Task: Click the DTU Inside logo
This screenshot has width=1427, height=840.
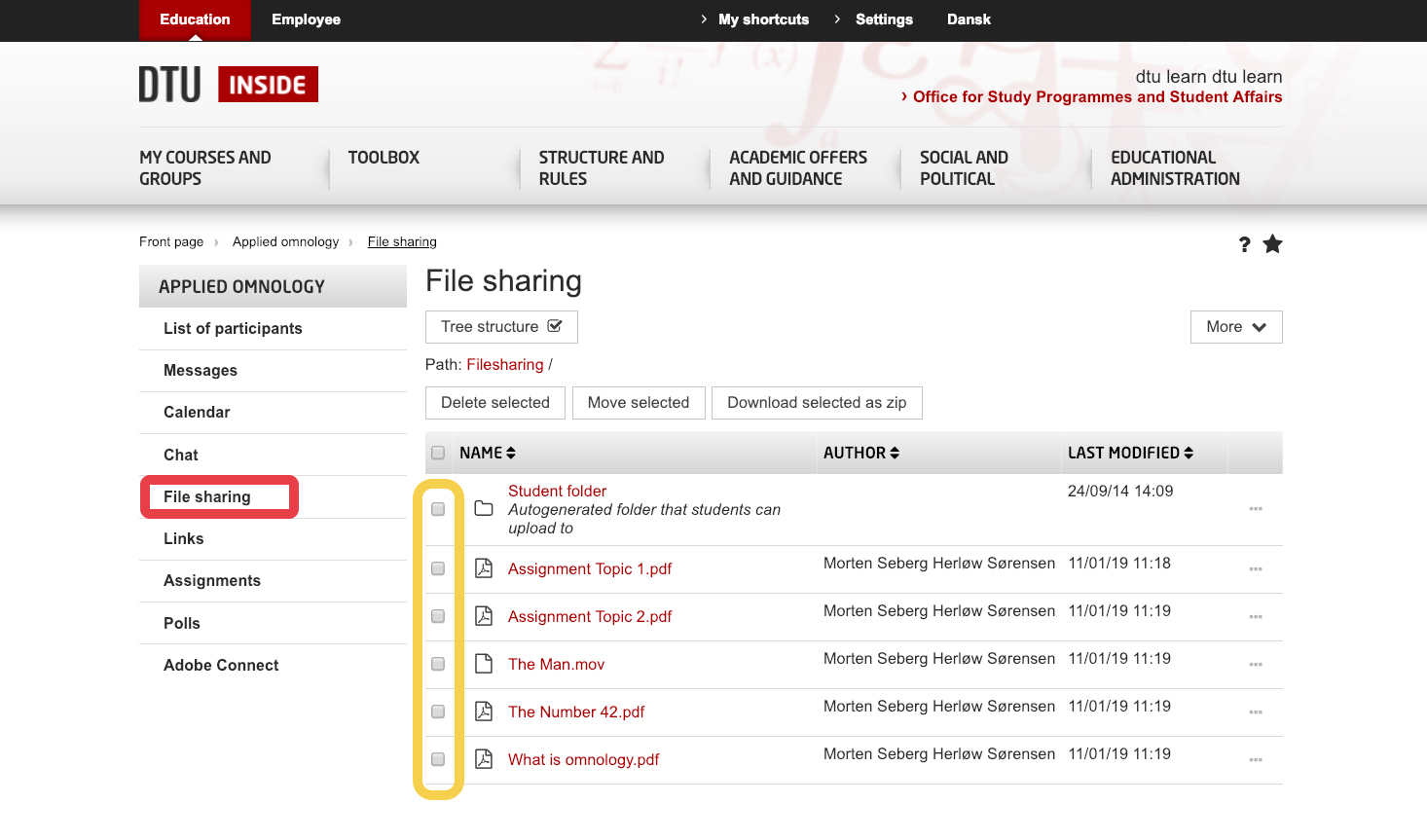Action: click(229, 85)
